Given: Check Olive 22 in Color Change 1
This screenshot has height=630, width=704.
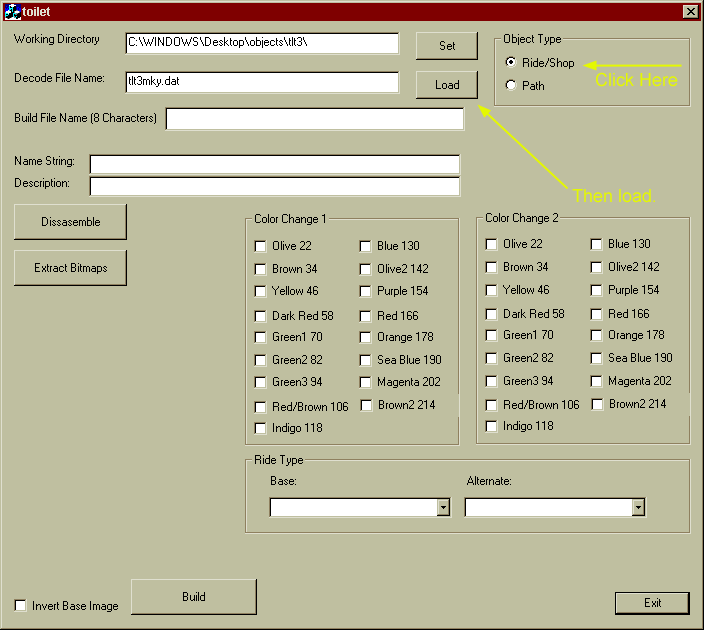Looking at the screenshot, I should (x=260, y=246).
